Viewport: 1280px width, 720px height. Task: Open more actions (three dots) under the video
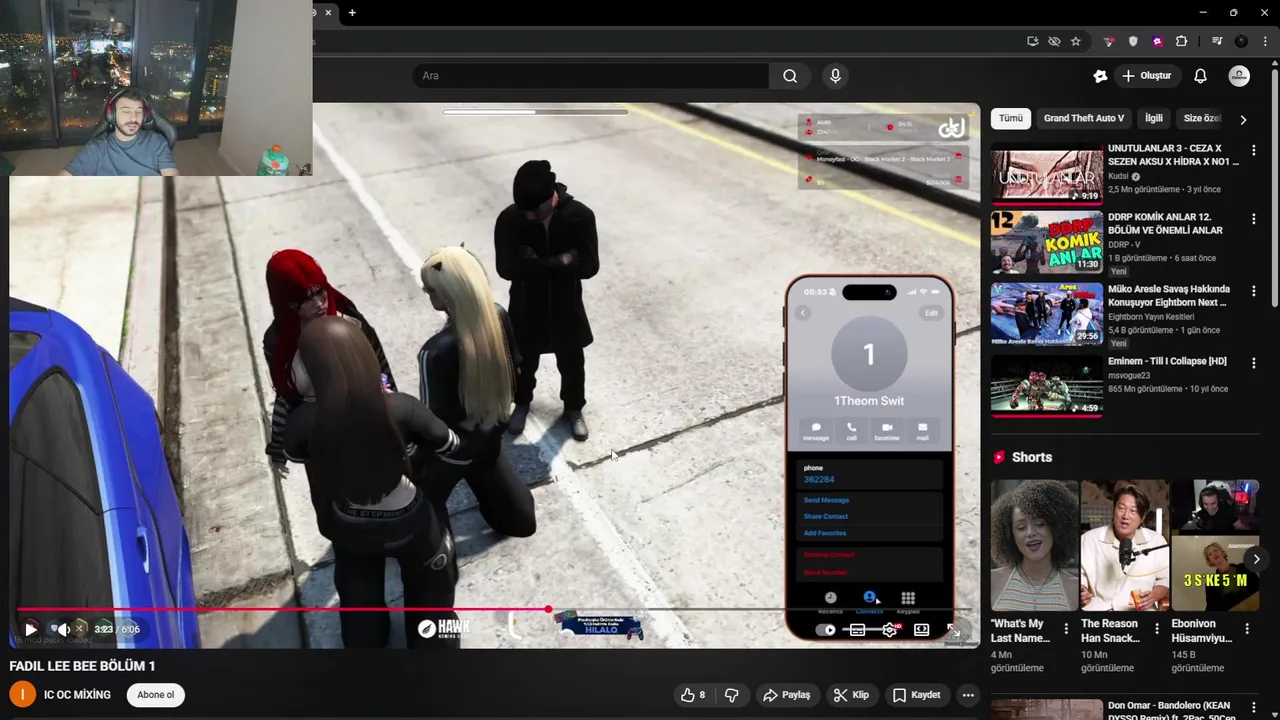click(968, 695)
